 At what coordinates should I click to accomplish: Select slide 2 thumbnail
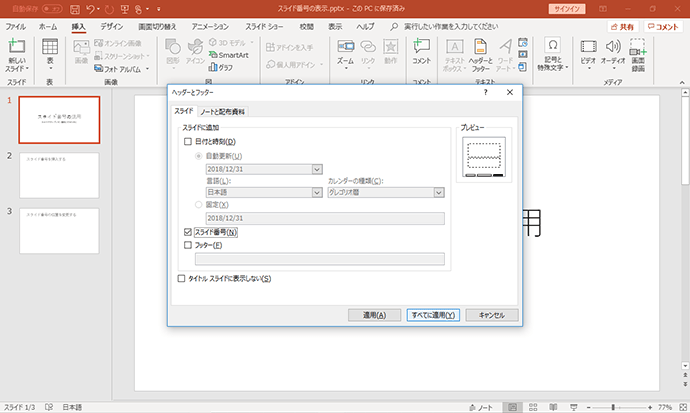59,175
